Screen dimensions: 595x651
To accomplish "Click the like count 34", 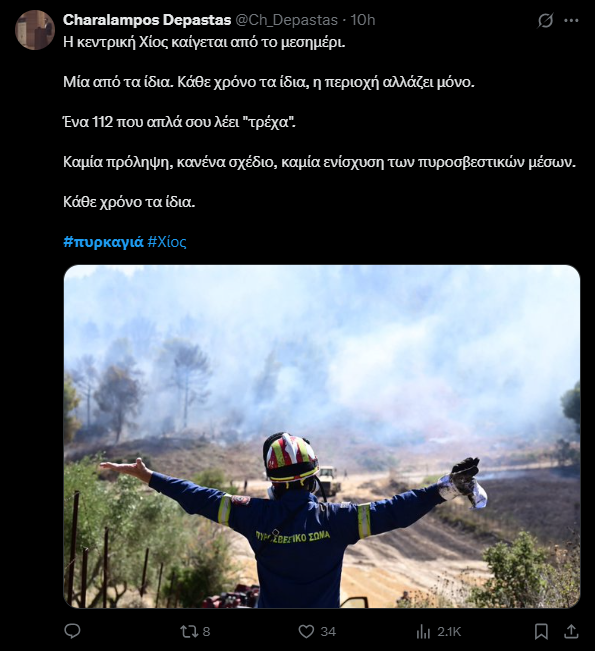I will [328, 632].
